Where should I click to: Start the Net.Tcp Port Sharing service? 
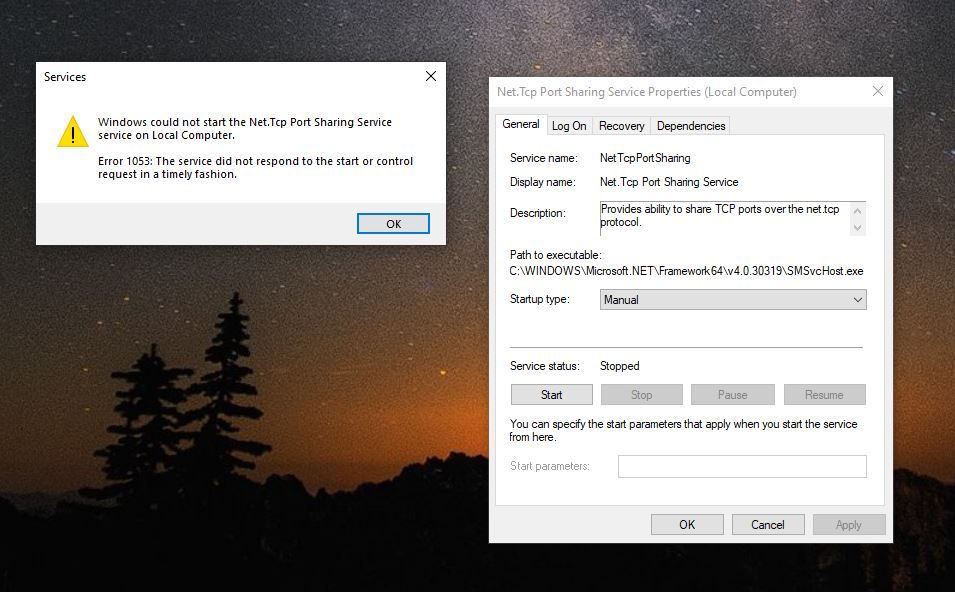coord(551,395)
